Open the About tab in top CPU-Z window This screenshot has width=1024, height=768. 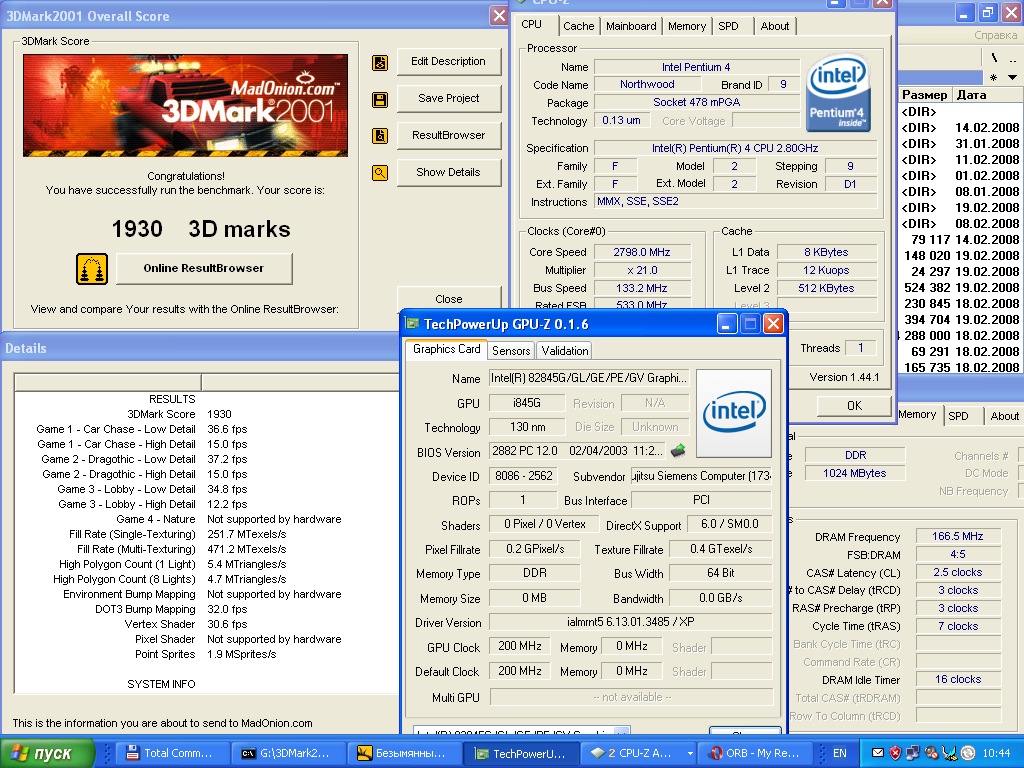[775, 26]
